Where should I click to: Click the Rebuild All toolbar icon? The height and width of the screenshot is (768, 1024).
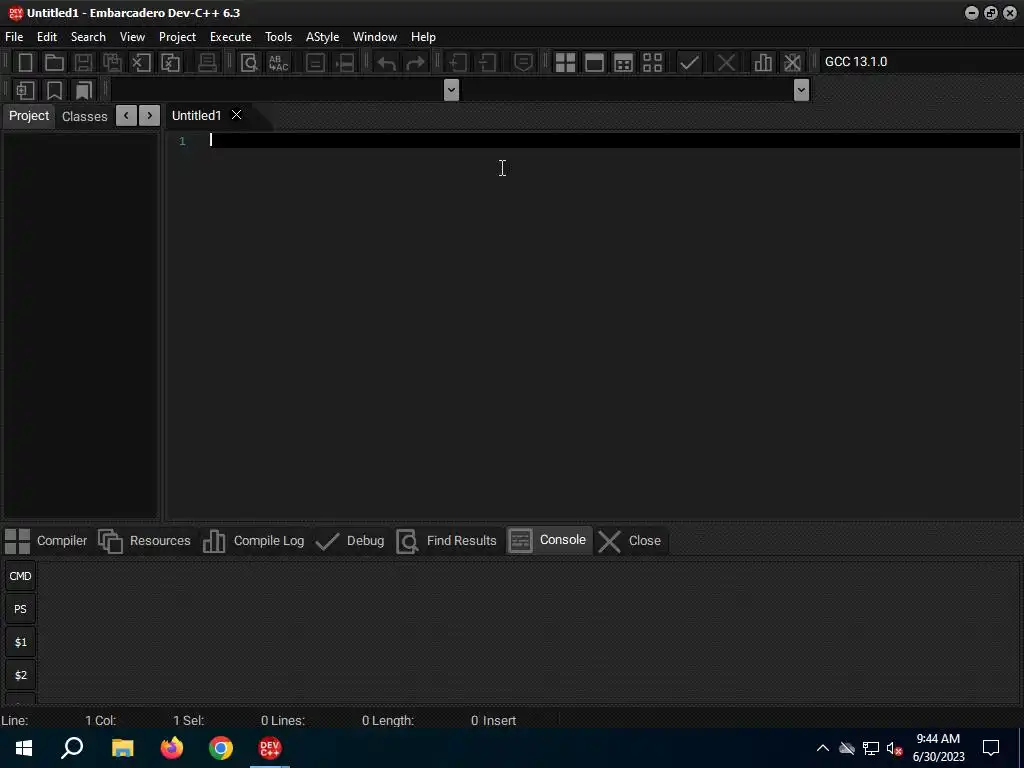click(652, 63)
